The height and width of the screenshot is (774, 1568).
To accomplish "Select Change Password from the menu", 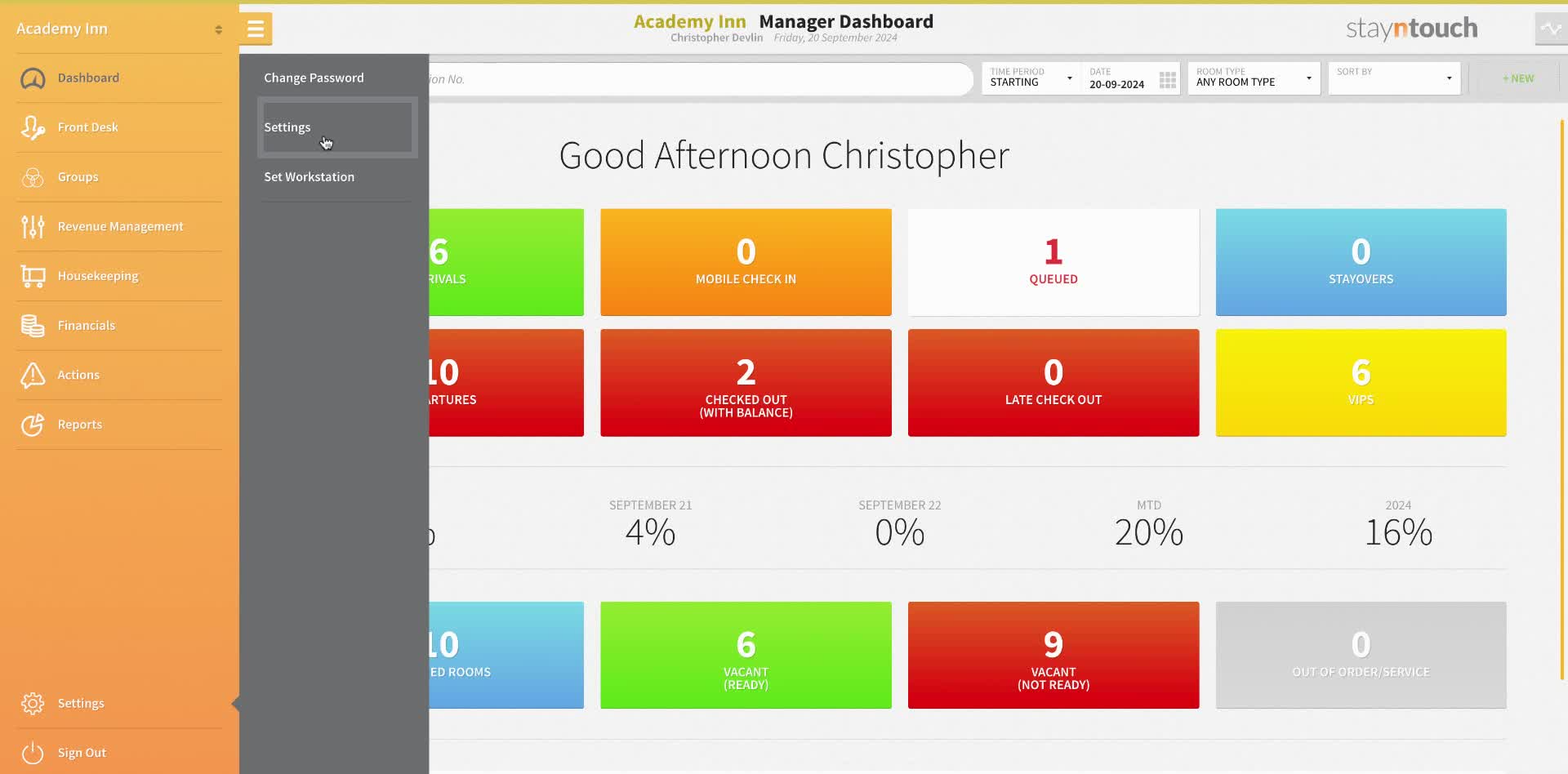I will tap(314, 78).
